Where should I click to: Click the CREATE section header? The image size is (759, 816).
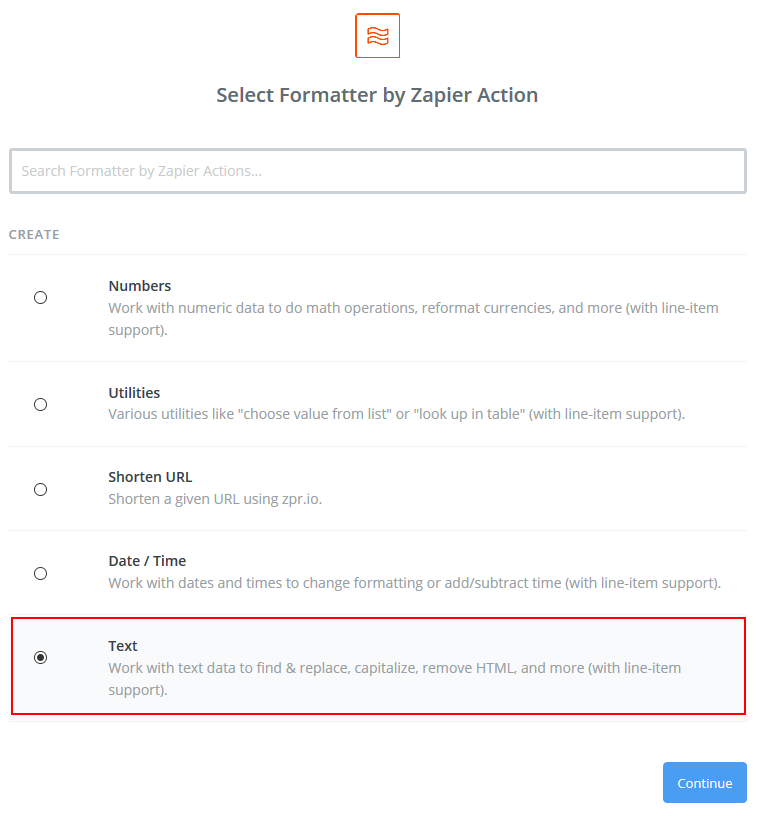(34, 235)
